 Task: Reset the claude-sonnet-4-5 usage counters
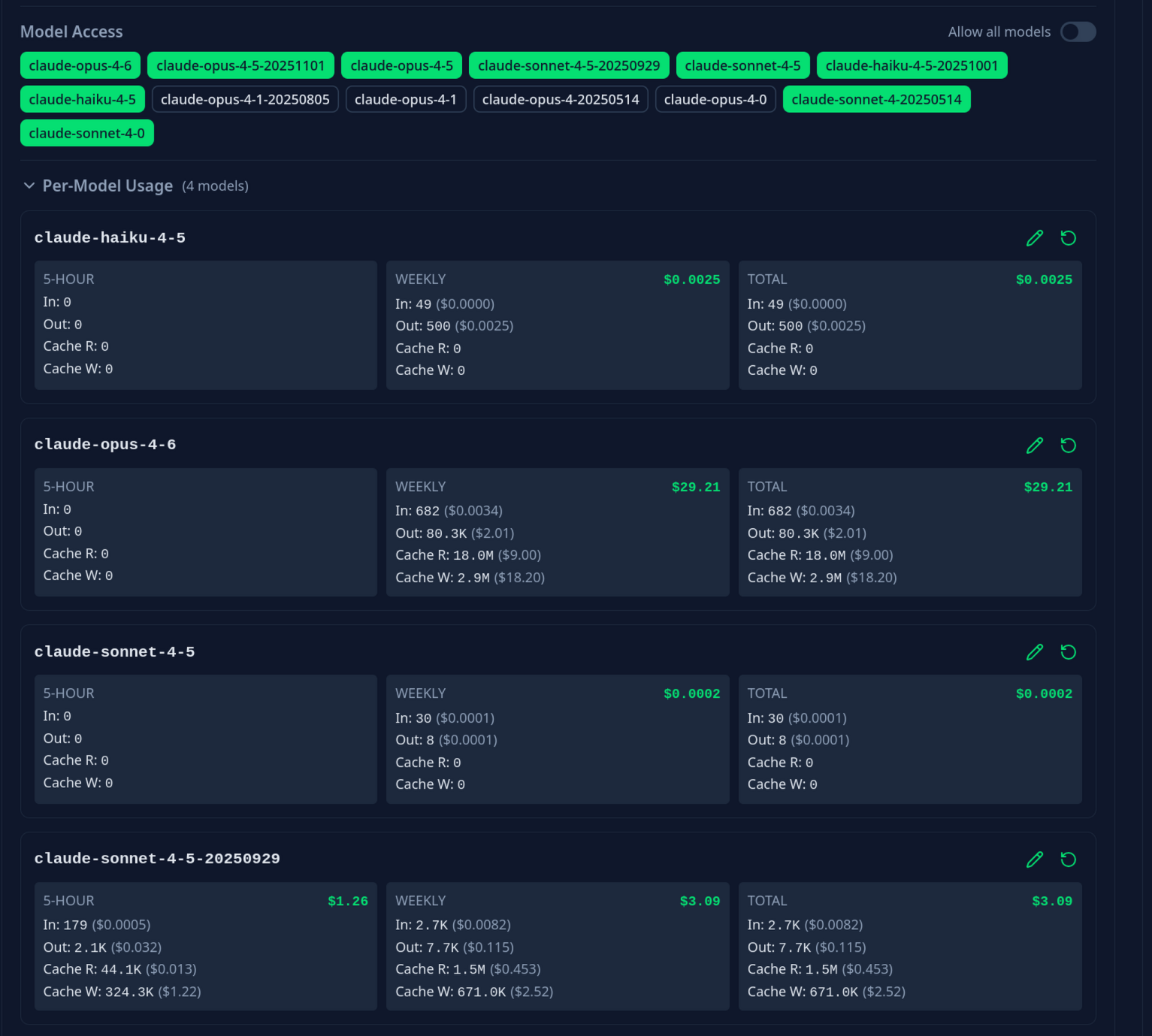click(1068, 652)
